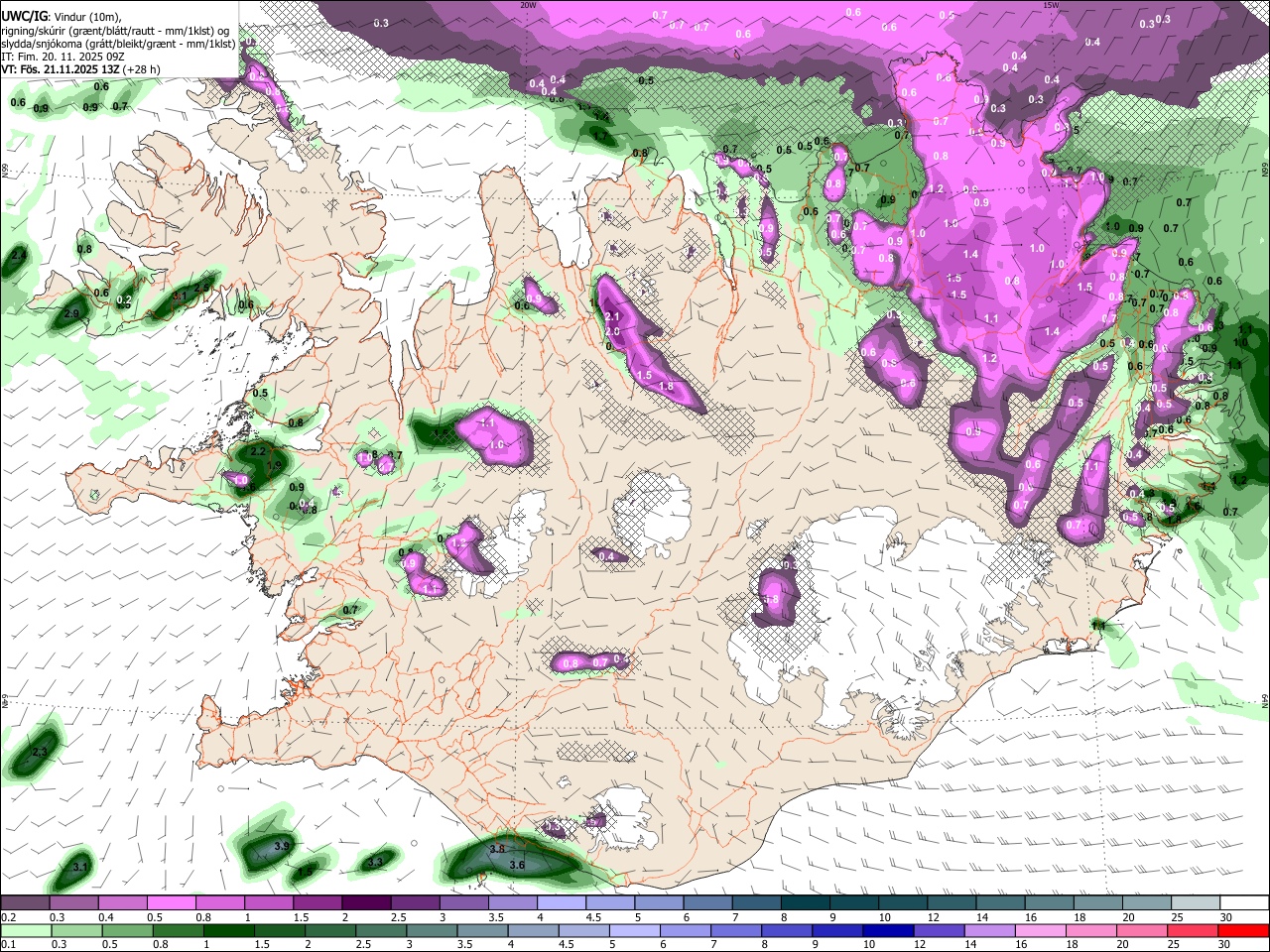This screenshot has height=952, width=1270.
Task: Click the 2.4 rainfall value at far west edge
Action: click(19, 256)
